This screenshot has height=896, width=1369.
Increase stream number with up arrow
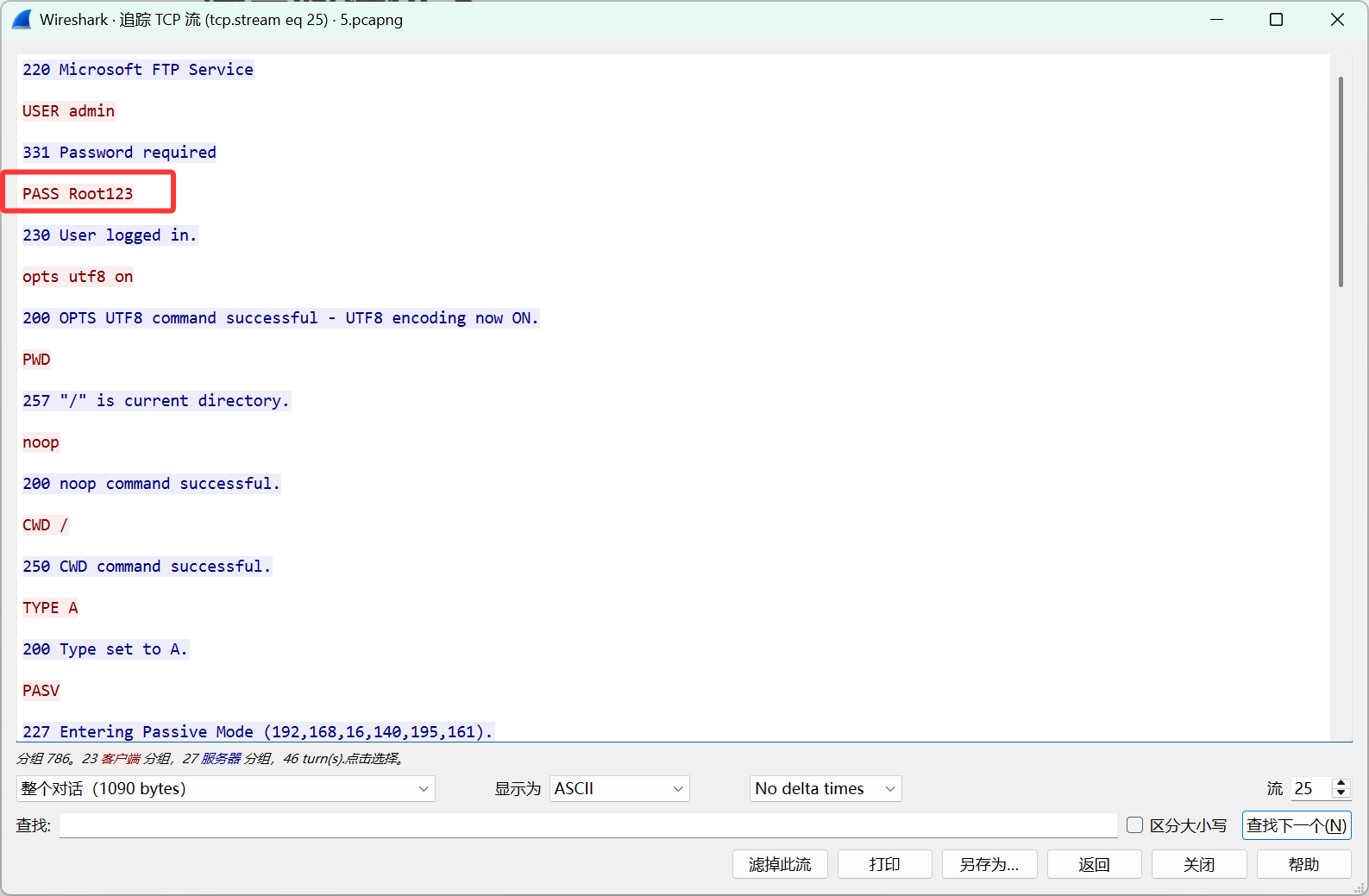1341,783
